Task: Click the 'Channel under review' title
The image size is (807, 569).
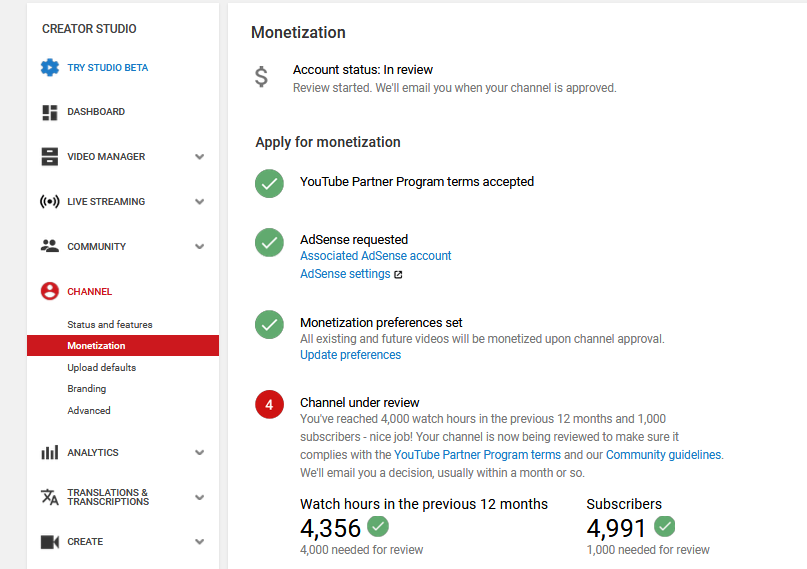Action: [x=360, y=402]
